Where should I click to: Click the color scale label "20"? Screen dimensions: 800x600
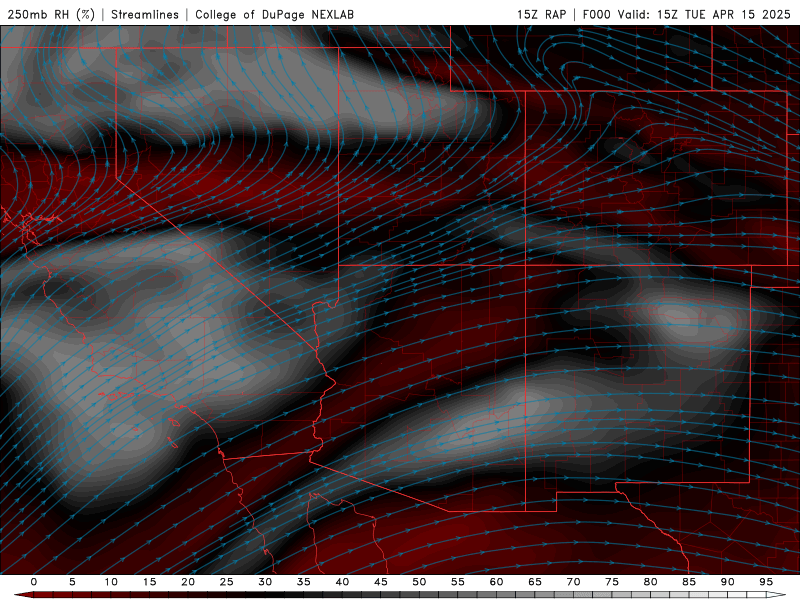(188, 582)
